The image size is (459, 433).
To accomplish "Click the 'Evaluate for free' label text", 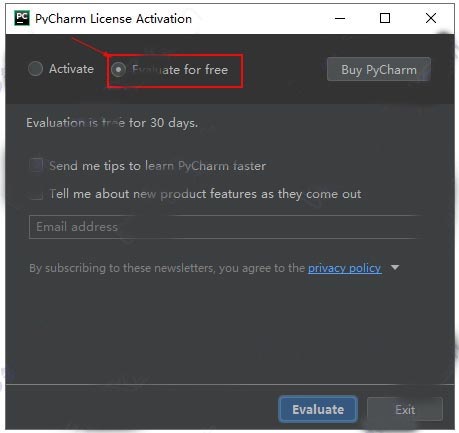I will pos(180,70).
